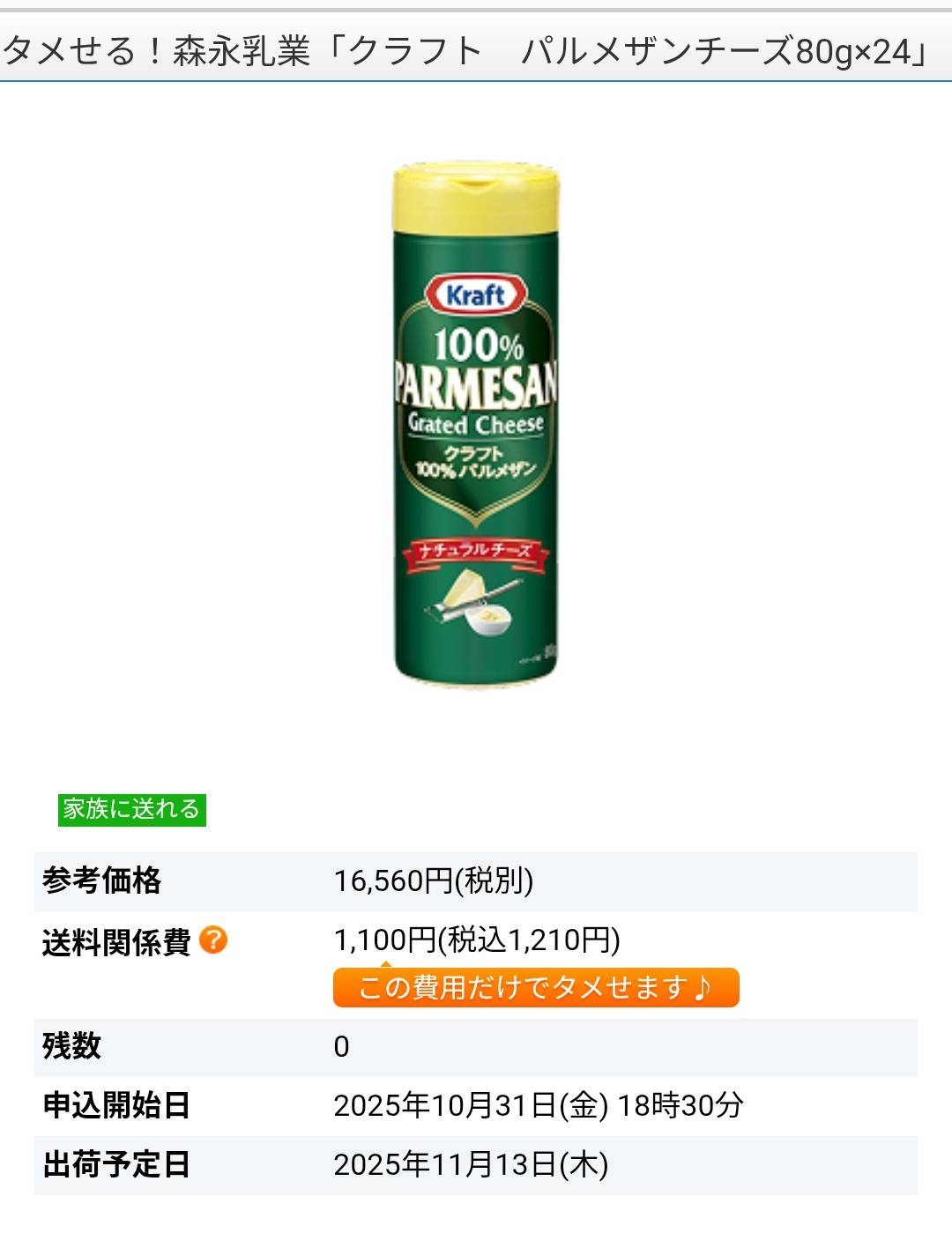
Task: Click the Kraft logo on the bottle
Action: (x=476, y=294)
